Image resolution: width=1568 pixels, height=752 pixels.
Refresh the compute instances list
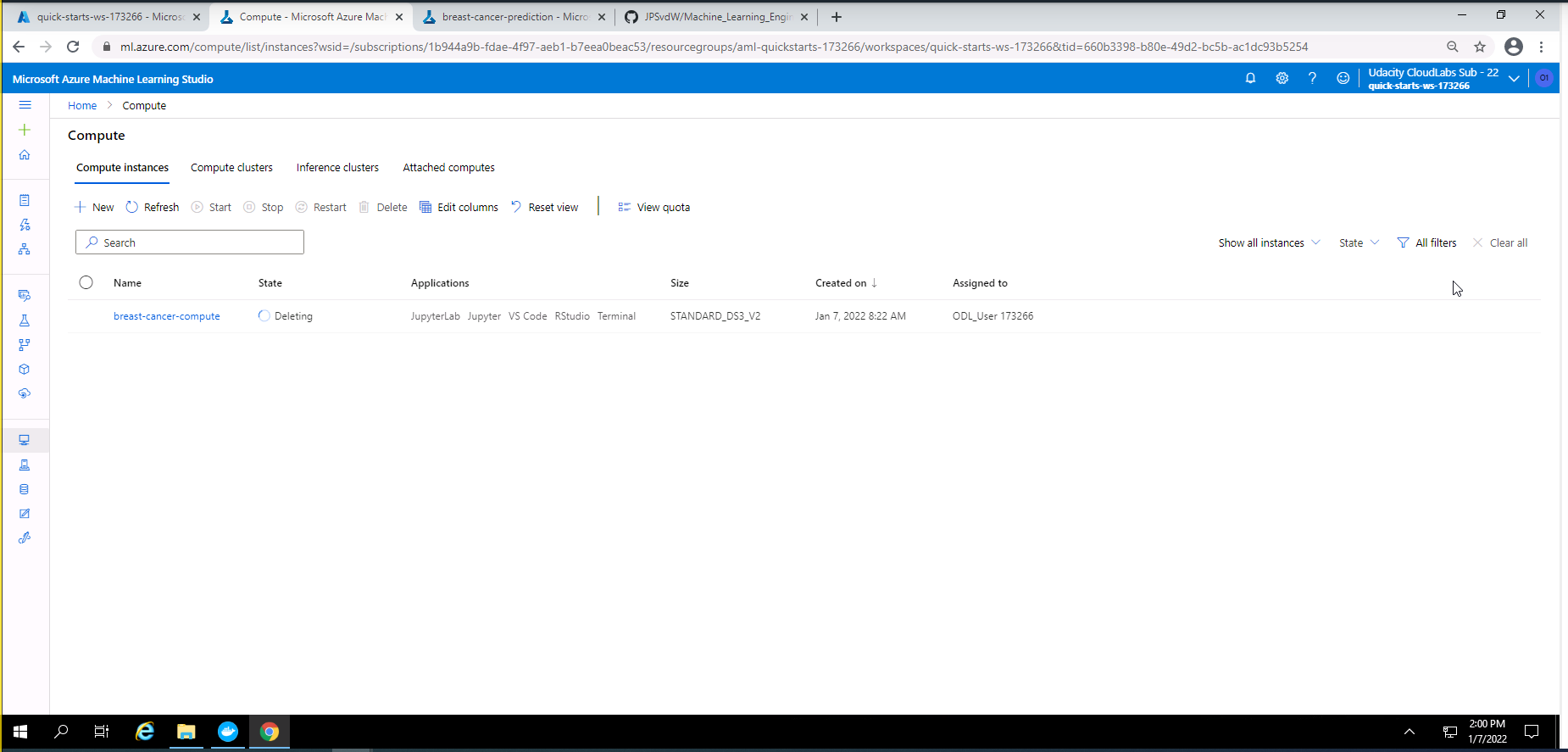click(x=153, y=207)
